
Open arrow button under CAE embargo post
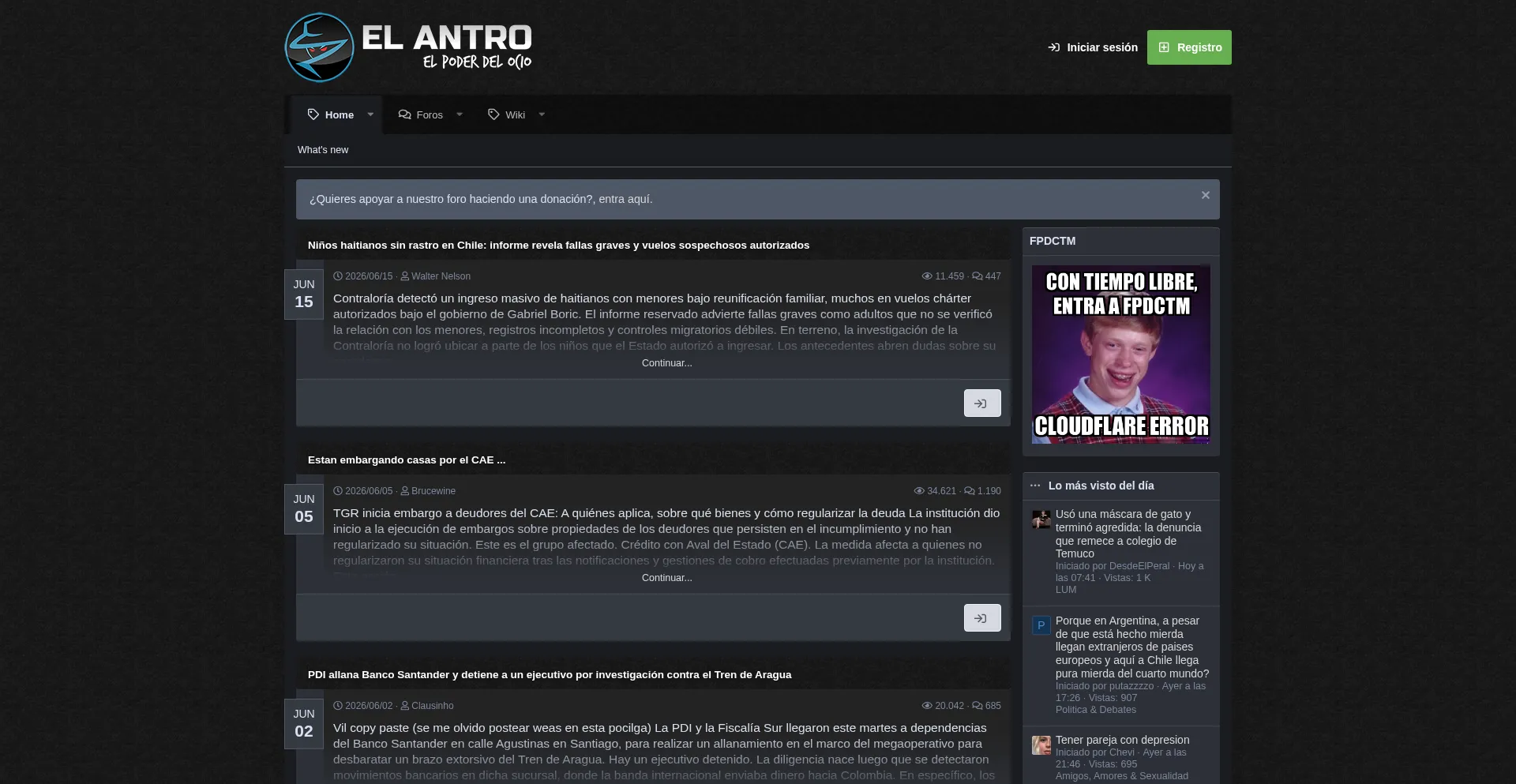982,618
